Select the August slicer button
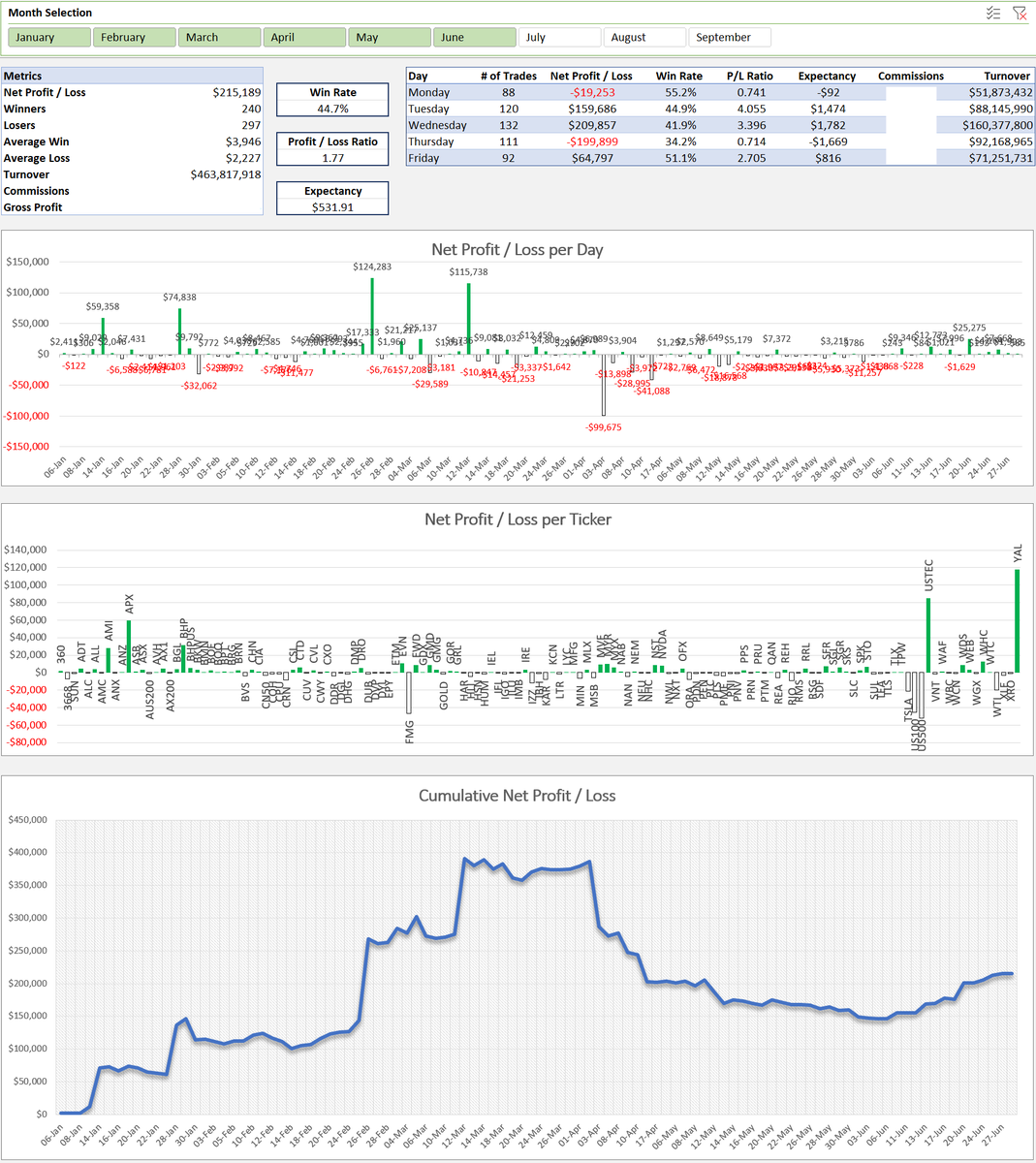This screenshot has width=1036, height=1163. [644, 37]
